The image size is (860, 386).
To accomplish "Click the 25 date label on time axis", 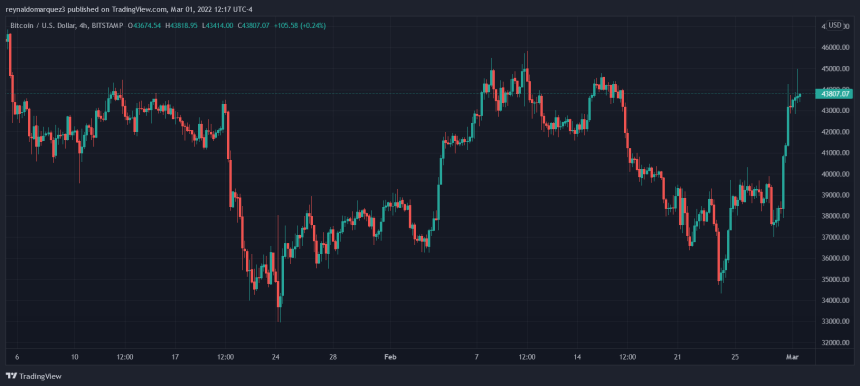I will 735,357.
